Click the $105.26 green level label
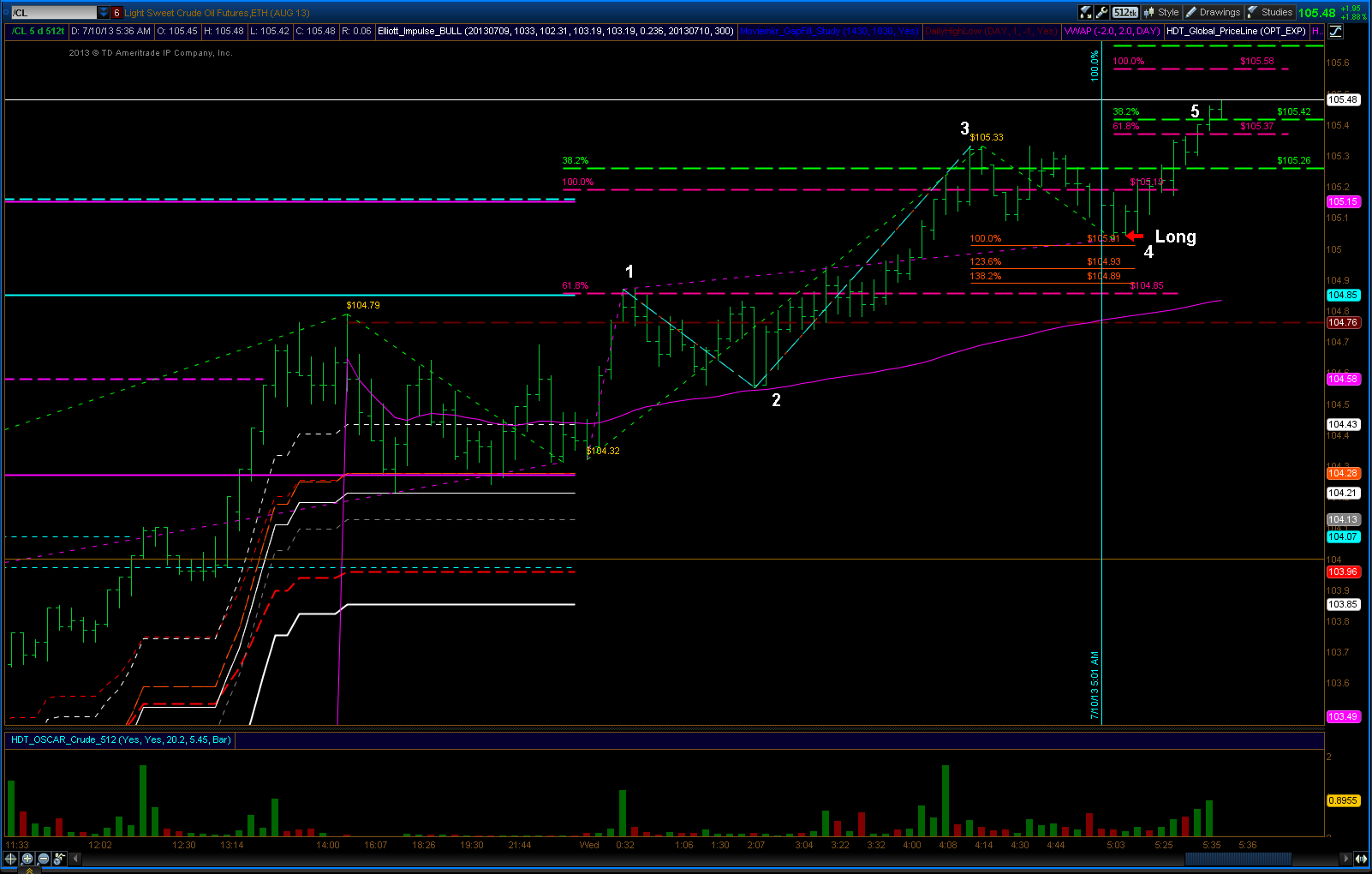This screenshot has width=1372, height=874. pos(1294,160)
